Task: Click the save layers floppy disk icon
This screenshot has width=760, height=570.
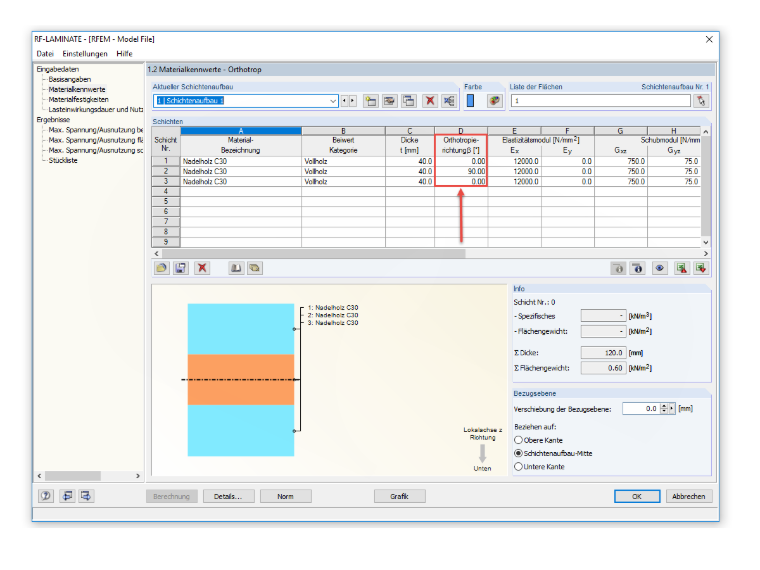Action: (x=181, y=268)
